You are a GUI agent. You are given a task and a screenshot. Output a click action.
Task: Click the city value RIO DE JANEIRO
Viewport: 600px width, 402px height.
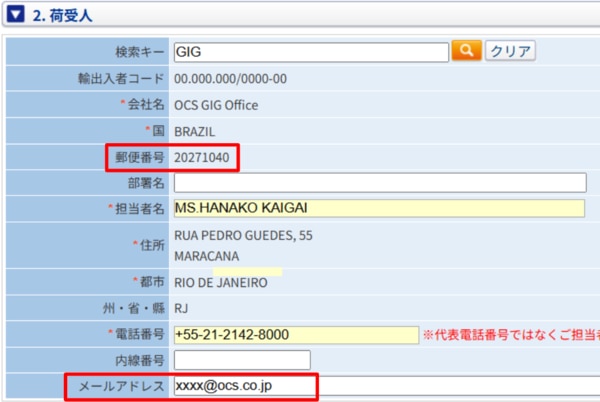[221, 283]
